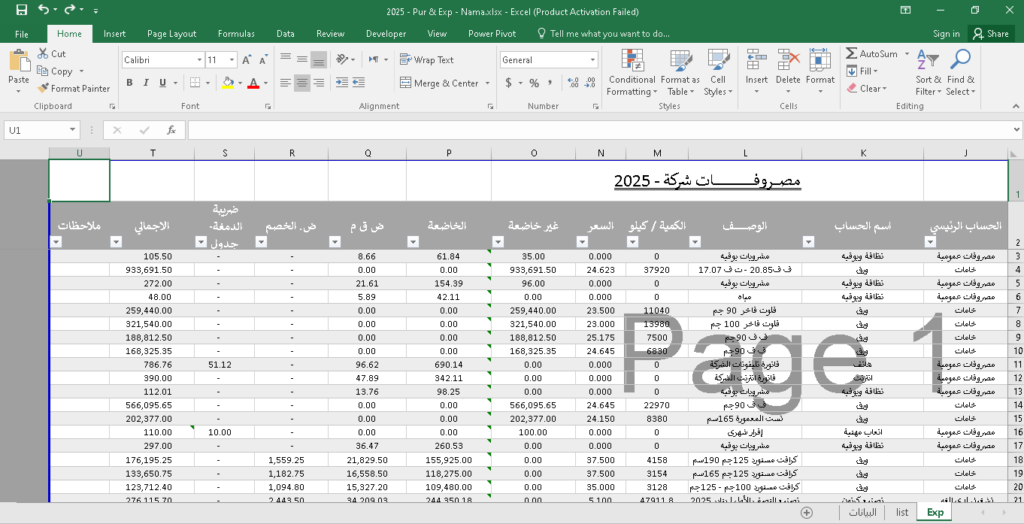Switch to the Formulas tab
The height and width of the screenshot is (524, 1024).
(x=236, y=34)
